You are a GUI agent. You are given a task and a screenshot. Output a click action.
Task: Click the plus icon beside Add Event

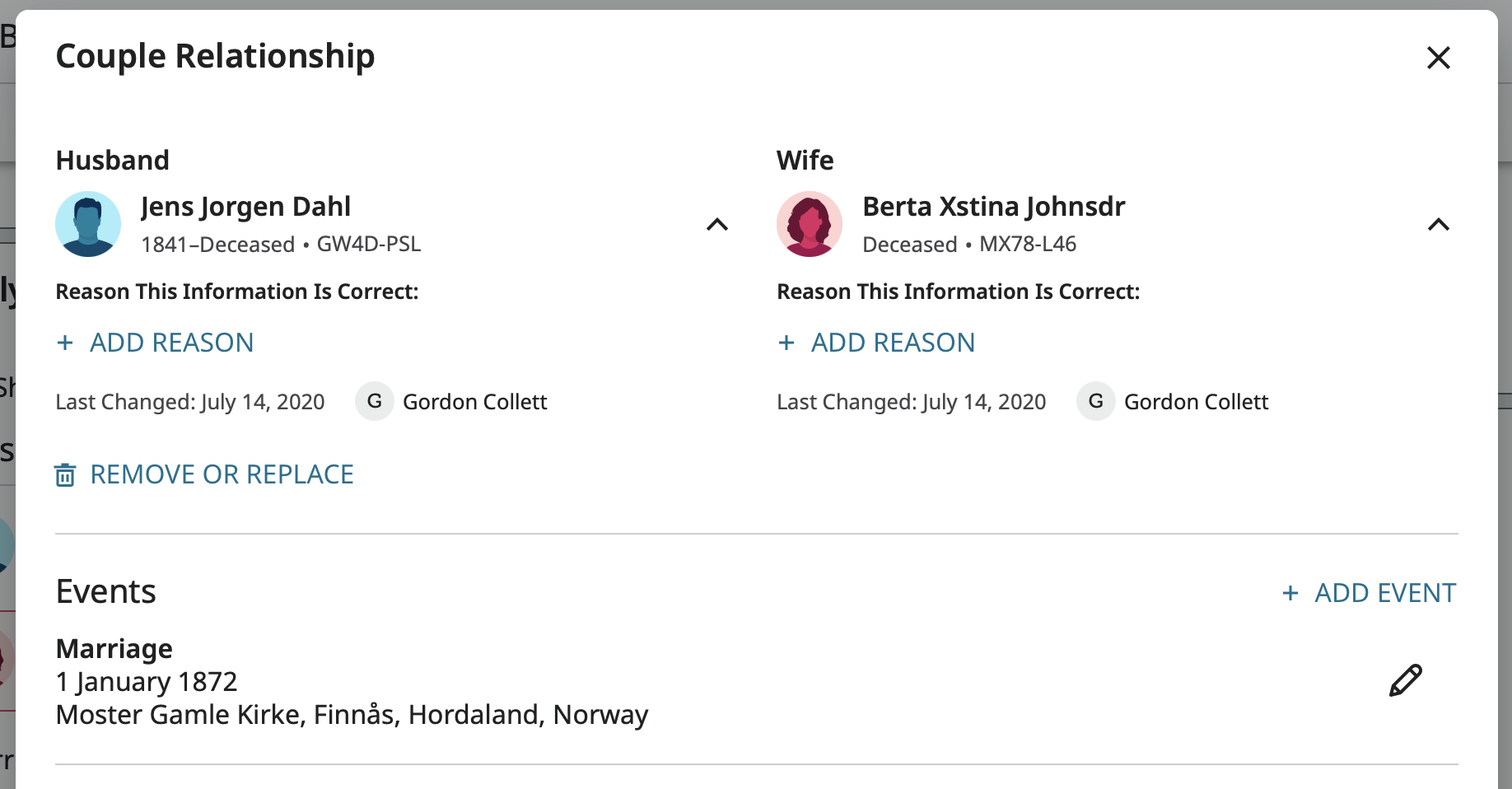tap(1290, 593)
